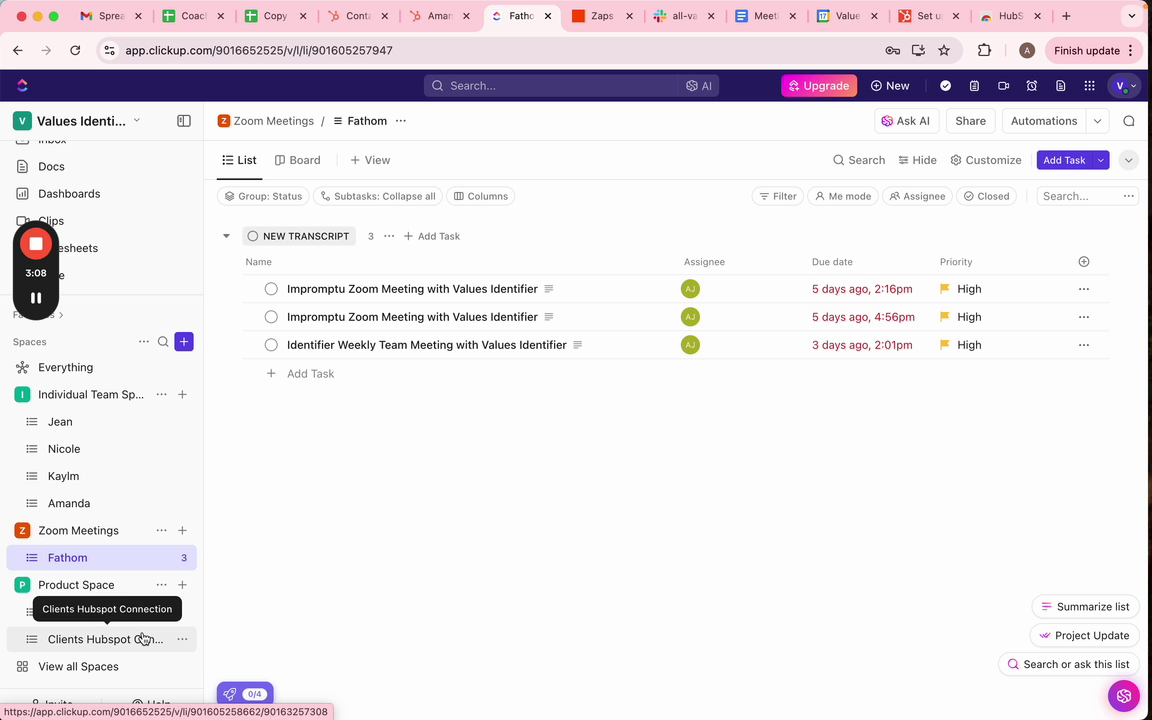Mark first Impromptu Zoom Meeting task complete
Image resolution: width=1152 pixels, height=720 pixels.
pos(271,289)
